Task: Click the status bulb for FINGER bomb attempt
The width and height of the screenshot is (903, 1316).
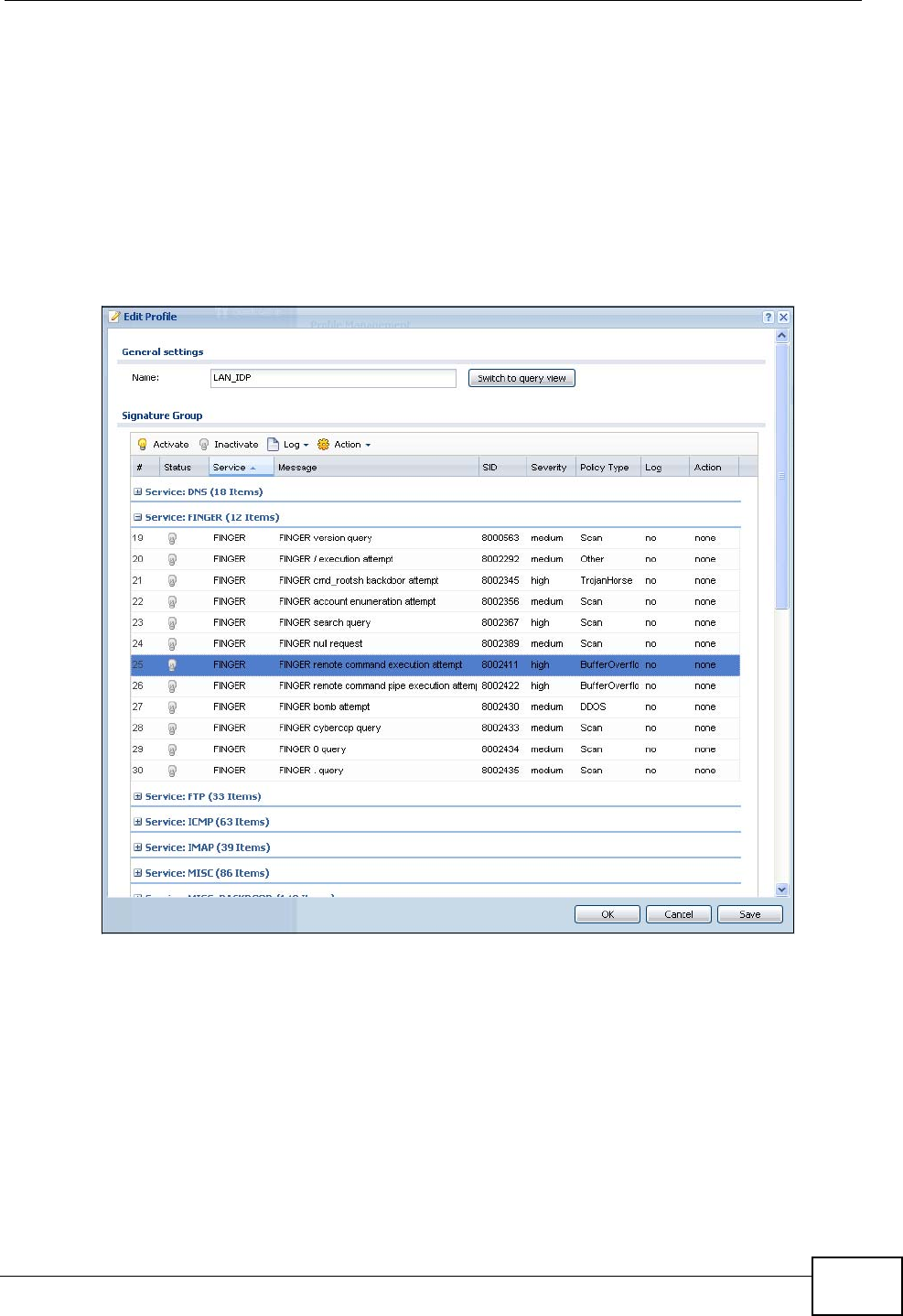Action: point(172,707)
